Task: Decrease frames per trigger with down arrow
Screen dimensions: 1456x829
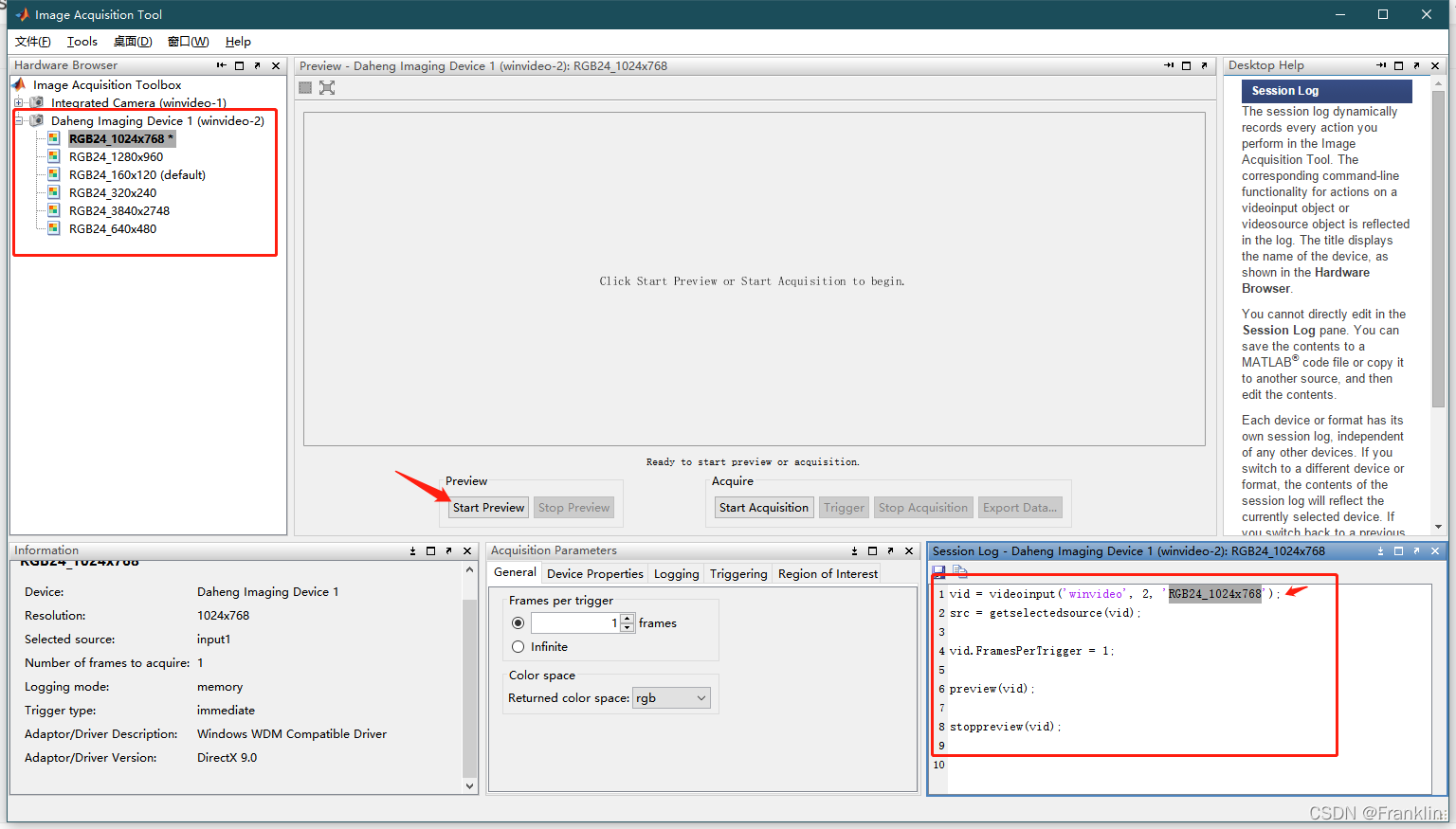Action: pyautogui.click(x=627, y=627)
